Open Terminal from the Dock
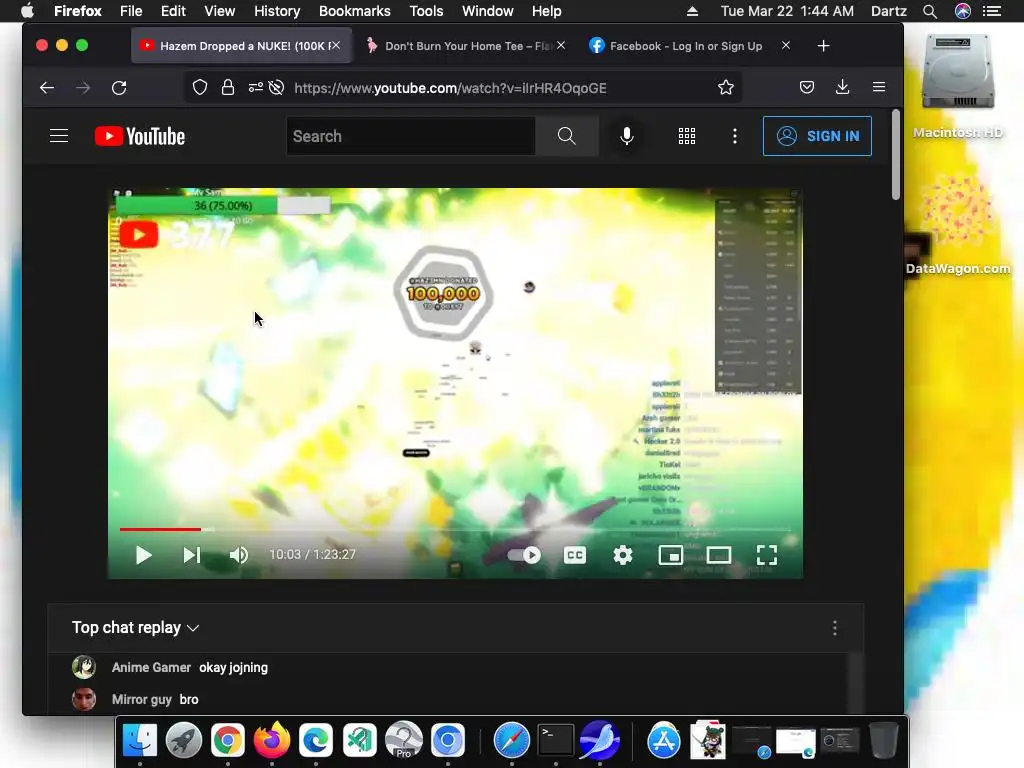 (x=556, y=740)
